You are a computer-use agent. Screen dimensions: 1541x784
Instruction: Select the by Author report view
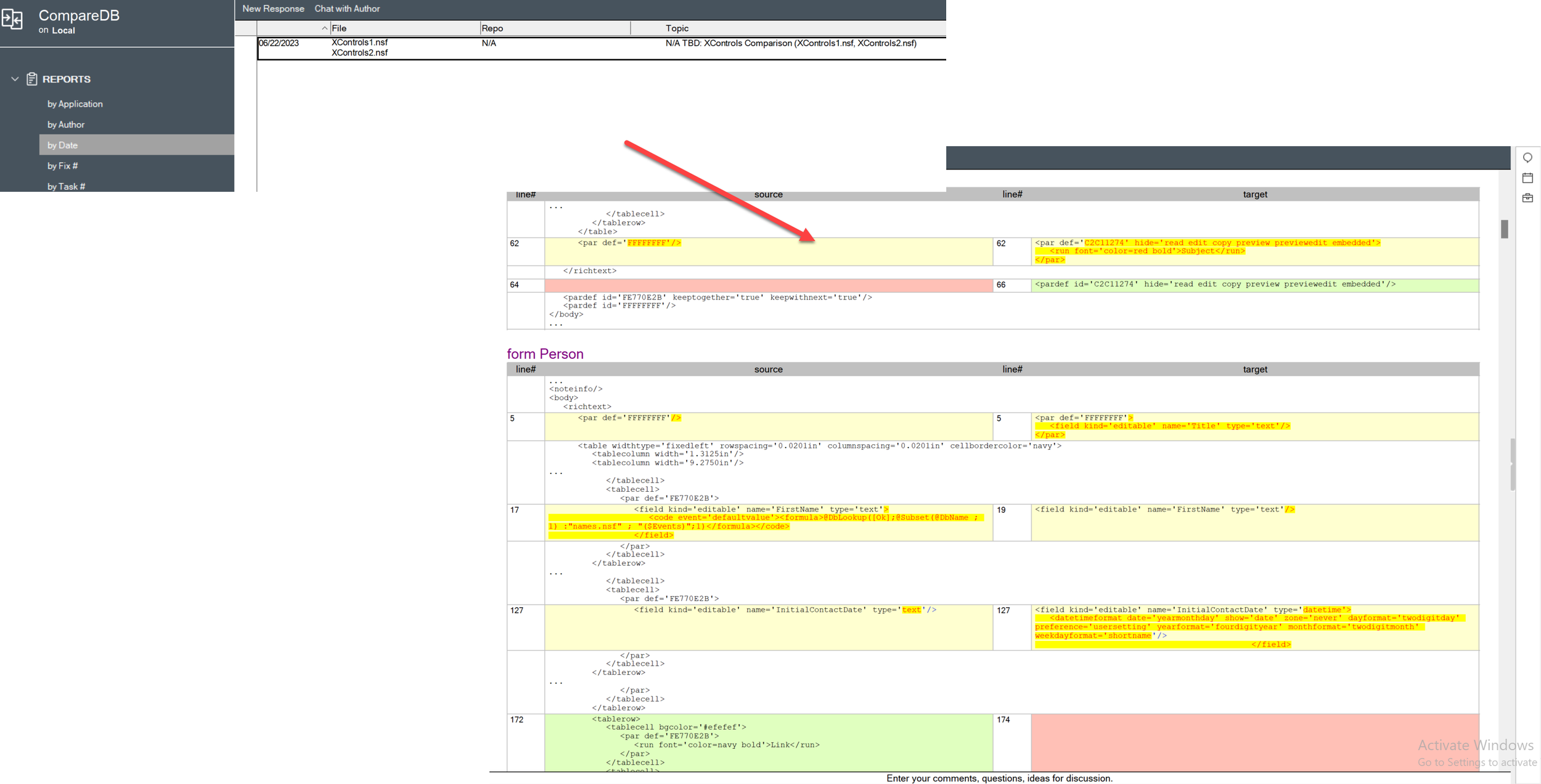[66, 124]
